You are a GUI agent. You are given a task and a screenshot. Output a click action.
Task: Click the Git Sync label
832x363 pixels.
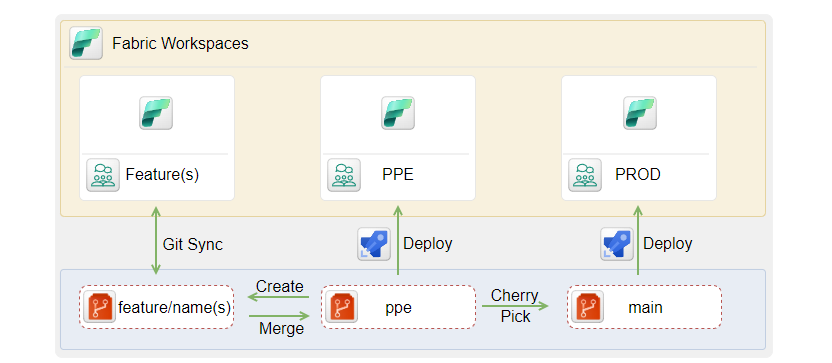[193, 245]
